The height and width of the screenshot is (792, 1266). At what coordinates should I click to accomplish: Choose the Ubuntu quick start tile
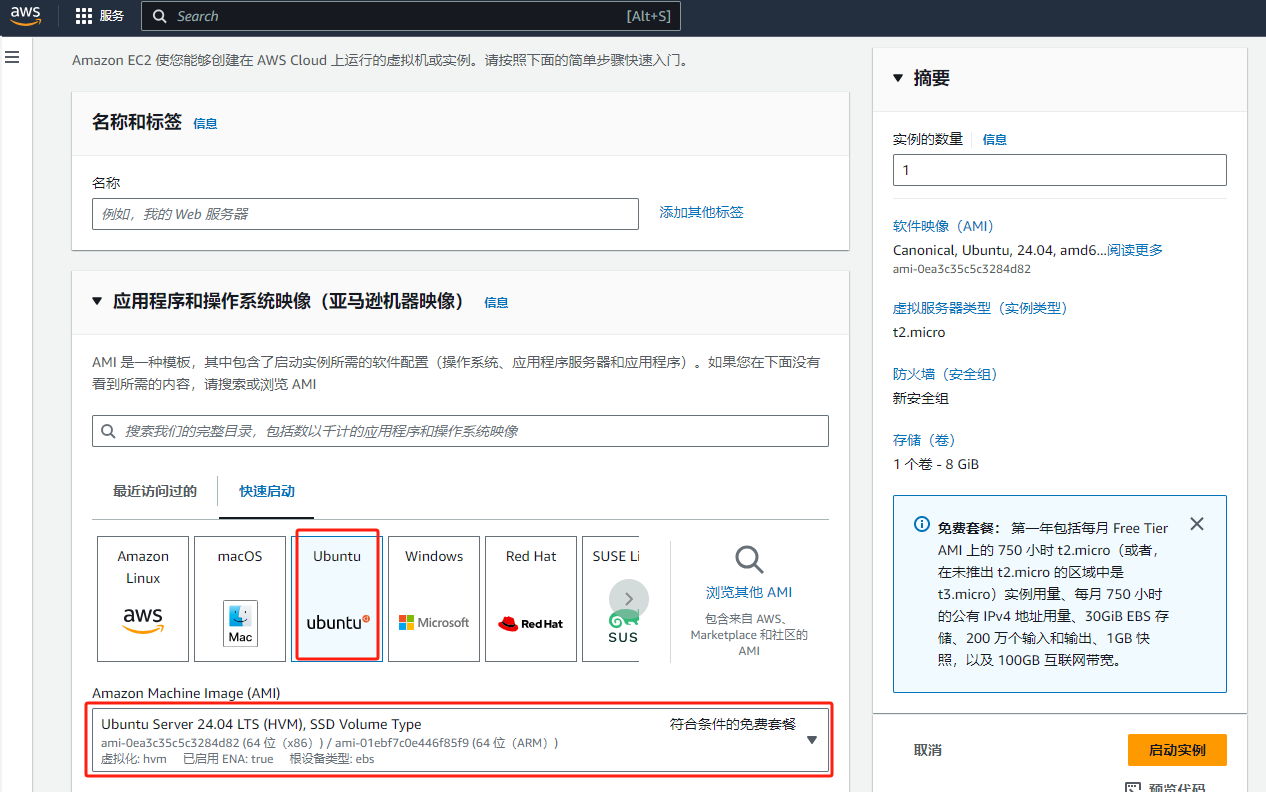coord(337,598)
